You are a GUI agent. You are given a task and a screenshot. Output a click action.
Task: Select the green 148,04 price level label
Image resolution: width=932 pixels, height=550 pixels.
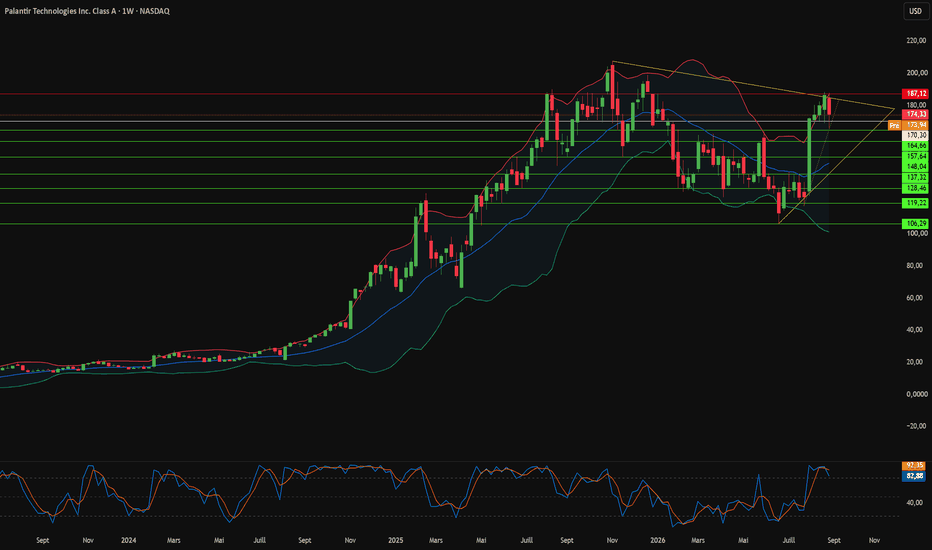(915, 167)
